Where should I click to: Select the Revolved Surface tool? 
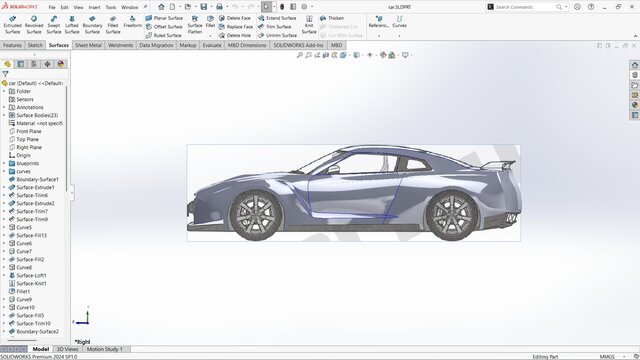coord(34,25)
